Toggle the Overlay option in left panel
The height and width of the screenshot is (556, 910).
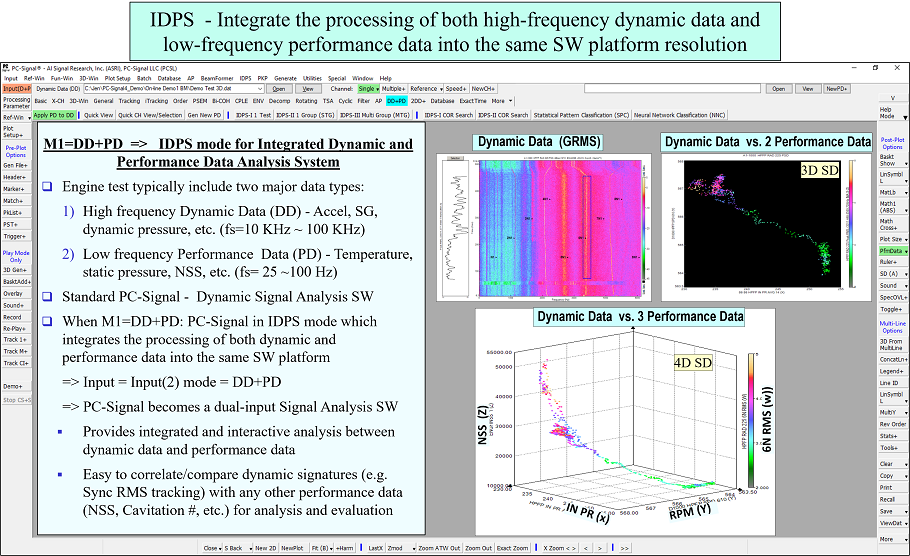pyautogui.click(x=13, y=294)
